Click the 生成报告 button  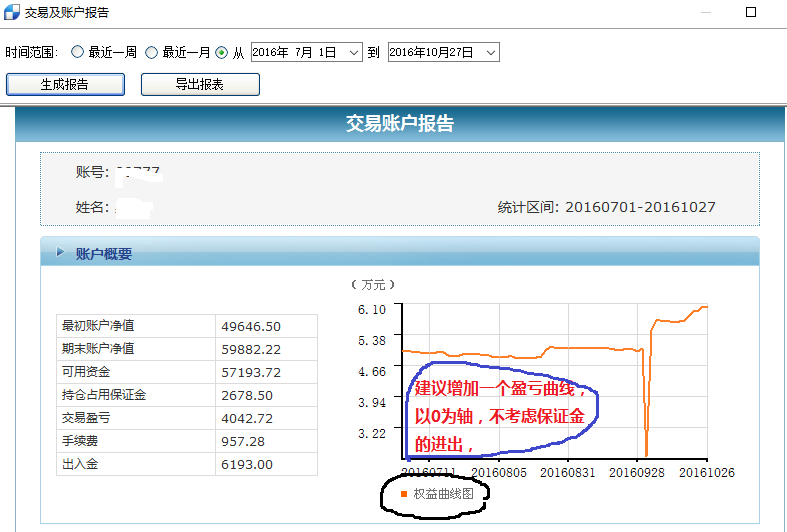point(65,85)
